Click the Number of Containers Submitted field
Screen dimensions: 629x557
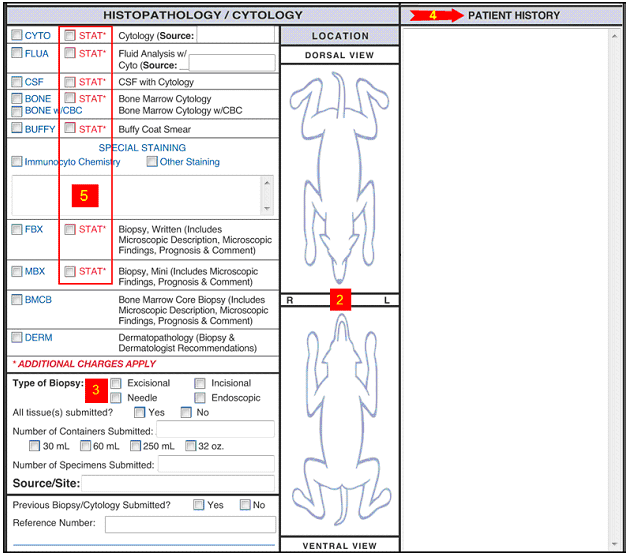pos(215,429)
